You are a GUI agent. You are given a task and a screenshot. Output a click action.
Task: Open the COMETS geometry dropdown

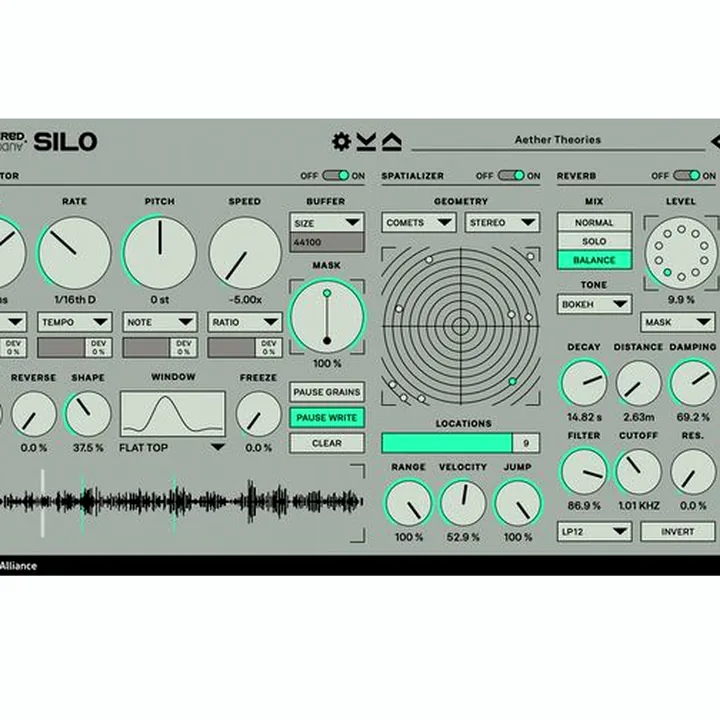(x=418, y=223)
